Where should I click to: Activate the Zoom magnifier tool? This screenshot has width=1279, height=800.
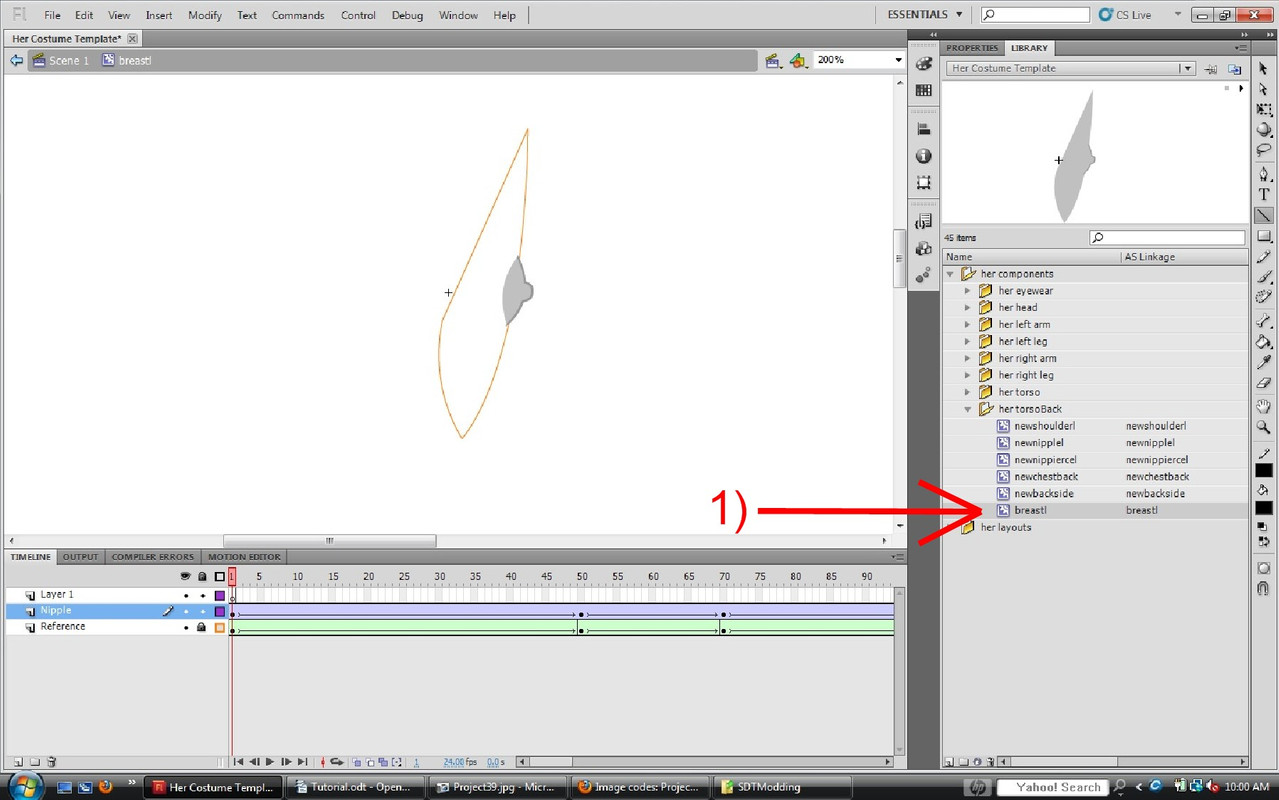tap(1264, 427)
